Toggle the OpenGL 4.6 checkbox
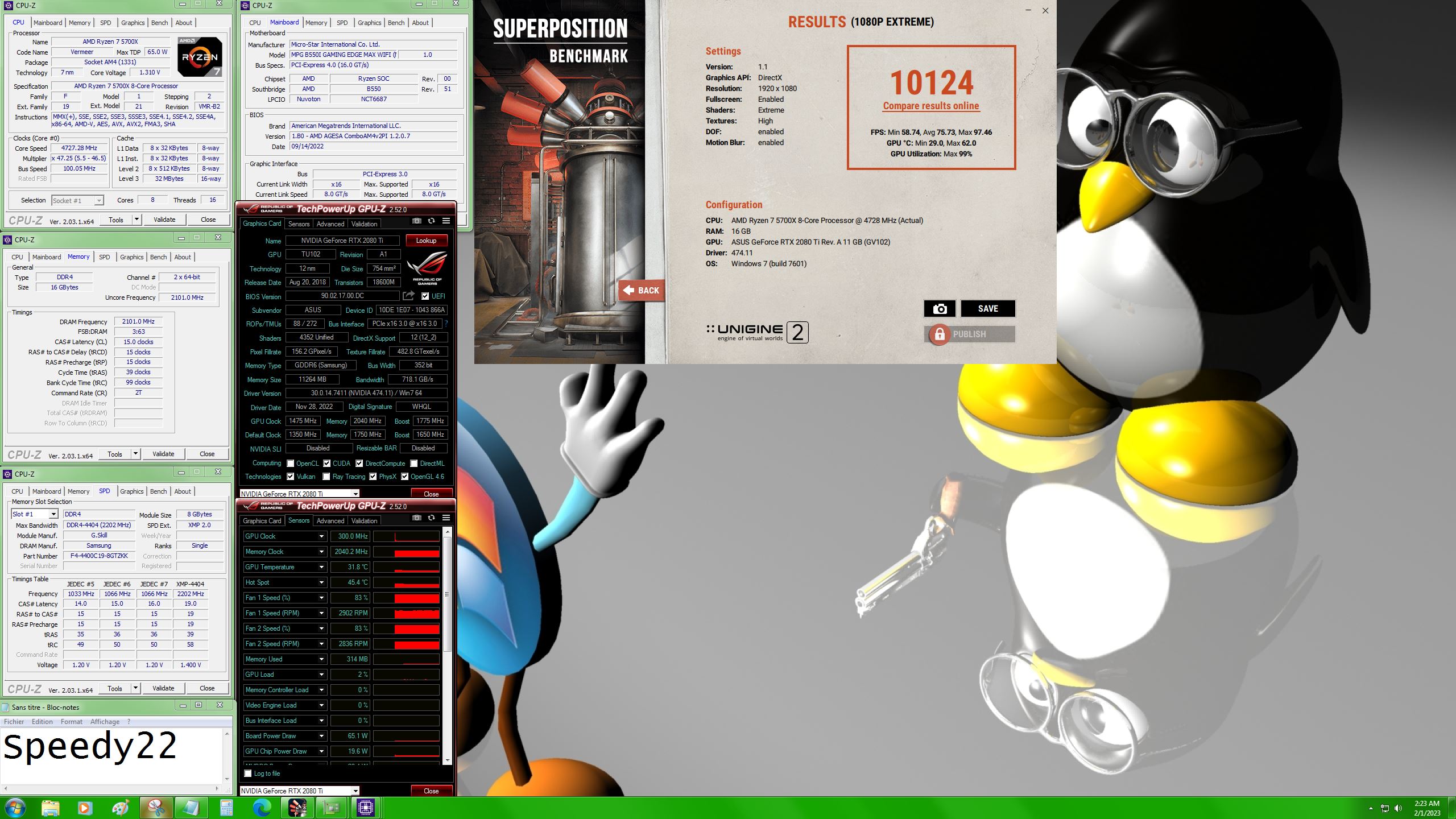Image resolution: width=1456 pixels, height=819 pixels. [x=405, y=477]
